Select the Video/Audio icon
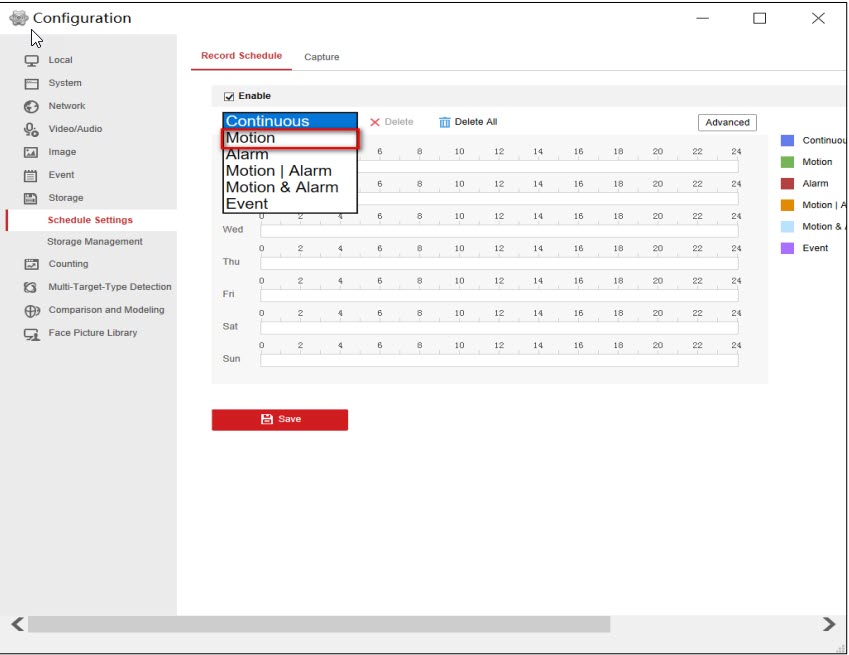The width and height of the screenshot is (849, 655). pyautogui.click(x=31, y=130)
